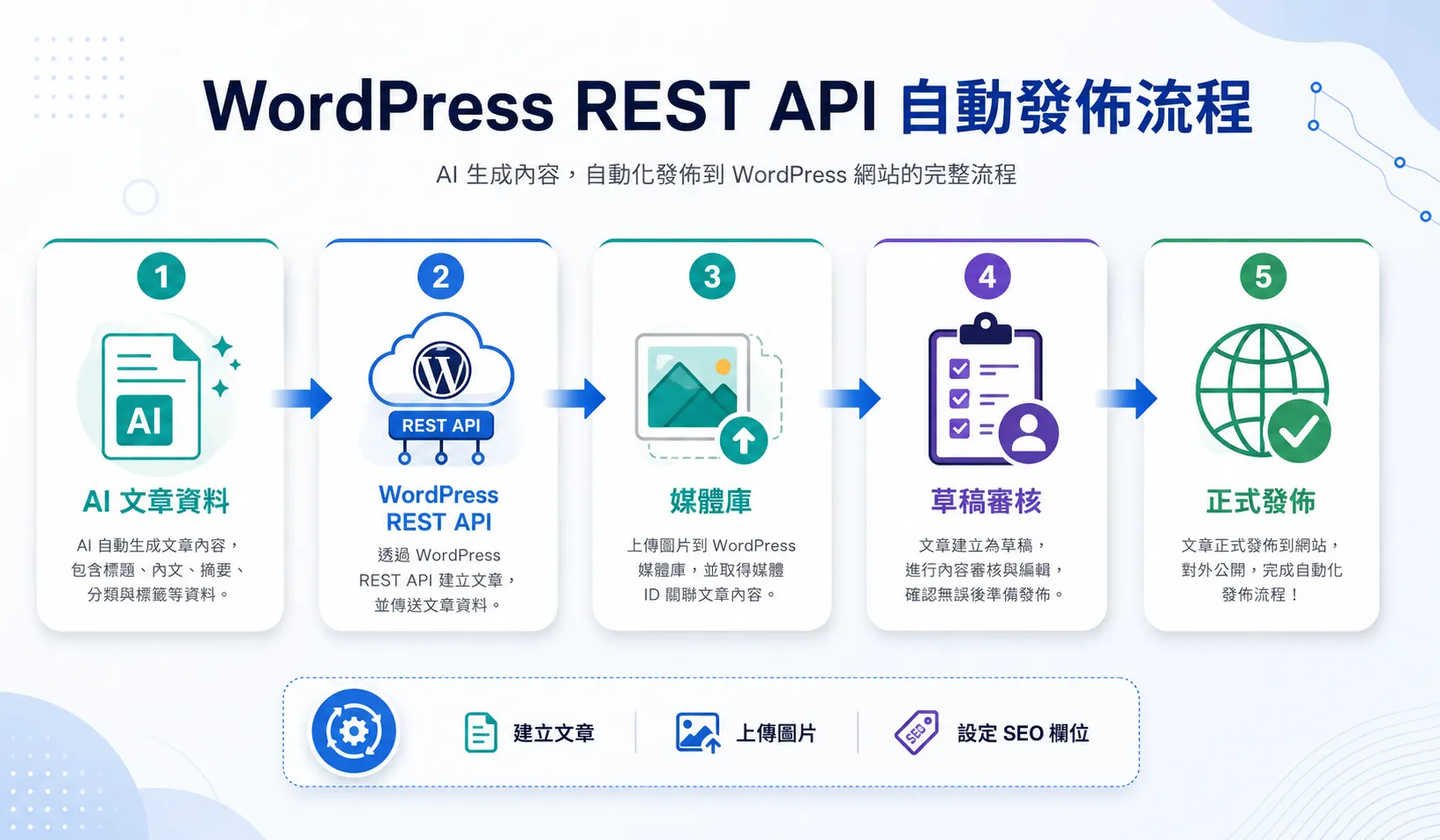1440x840 pixels.
Task: Click the 上傳圖片 label
Action: pyautogui.click(x=776, y=733)
